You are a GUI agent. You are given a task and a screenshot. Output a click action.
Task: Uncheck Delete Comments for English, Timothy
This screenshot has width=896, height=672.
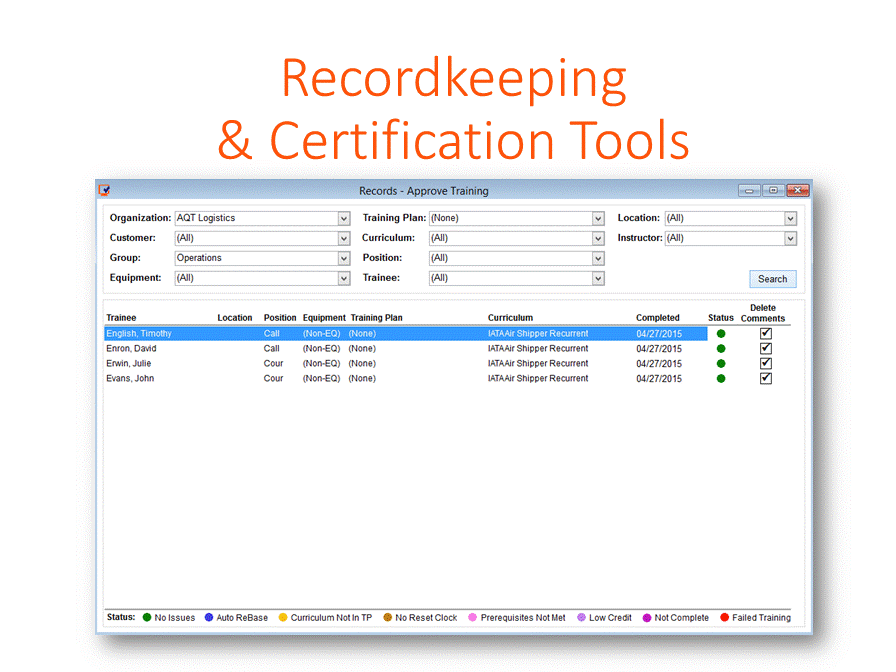coord(766,334)
